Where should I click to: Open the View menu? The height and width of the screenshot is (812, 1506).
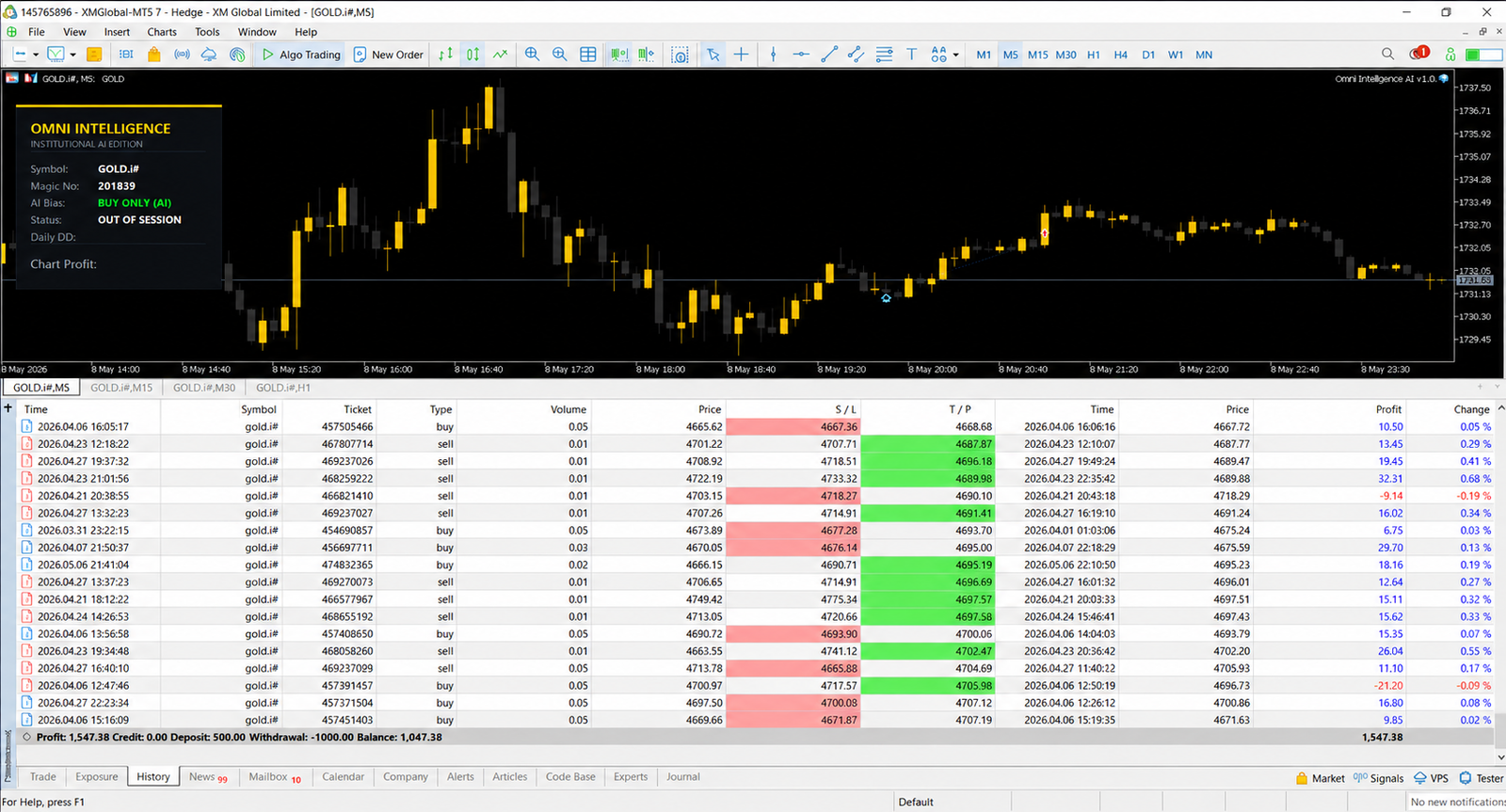click(74, 32)
